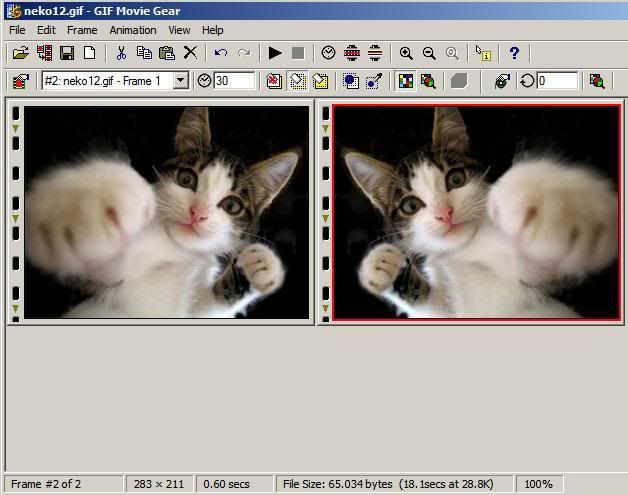Viewport: 628px width, 495px height.
Task: Expand the frame selector dropdown arrow
Action: pyautogui.click(x=180, y=81)
